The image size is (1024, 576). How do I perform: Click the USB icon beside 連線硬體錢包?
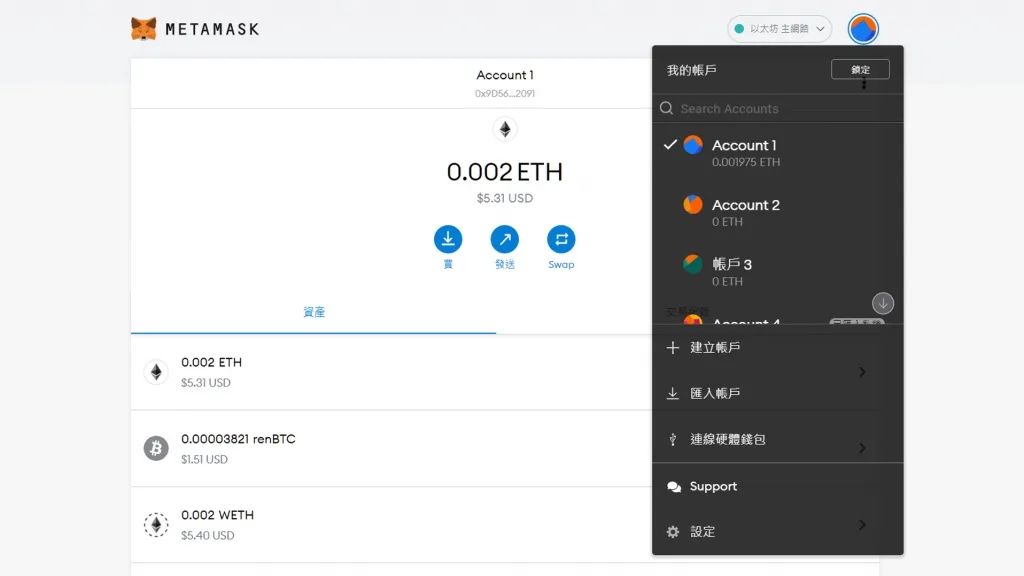(673, 440)
